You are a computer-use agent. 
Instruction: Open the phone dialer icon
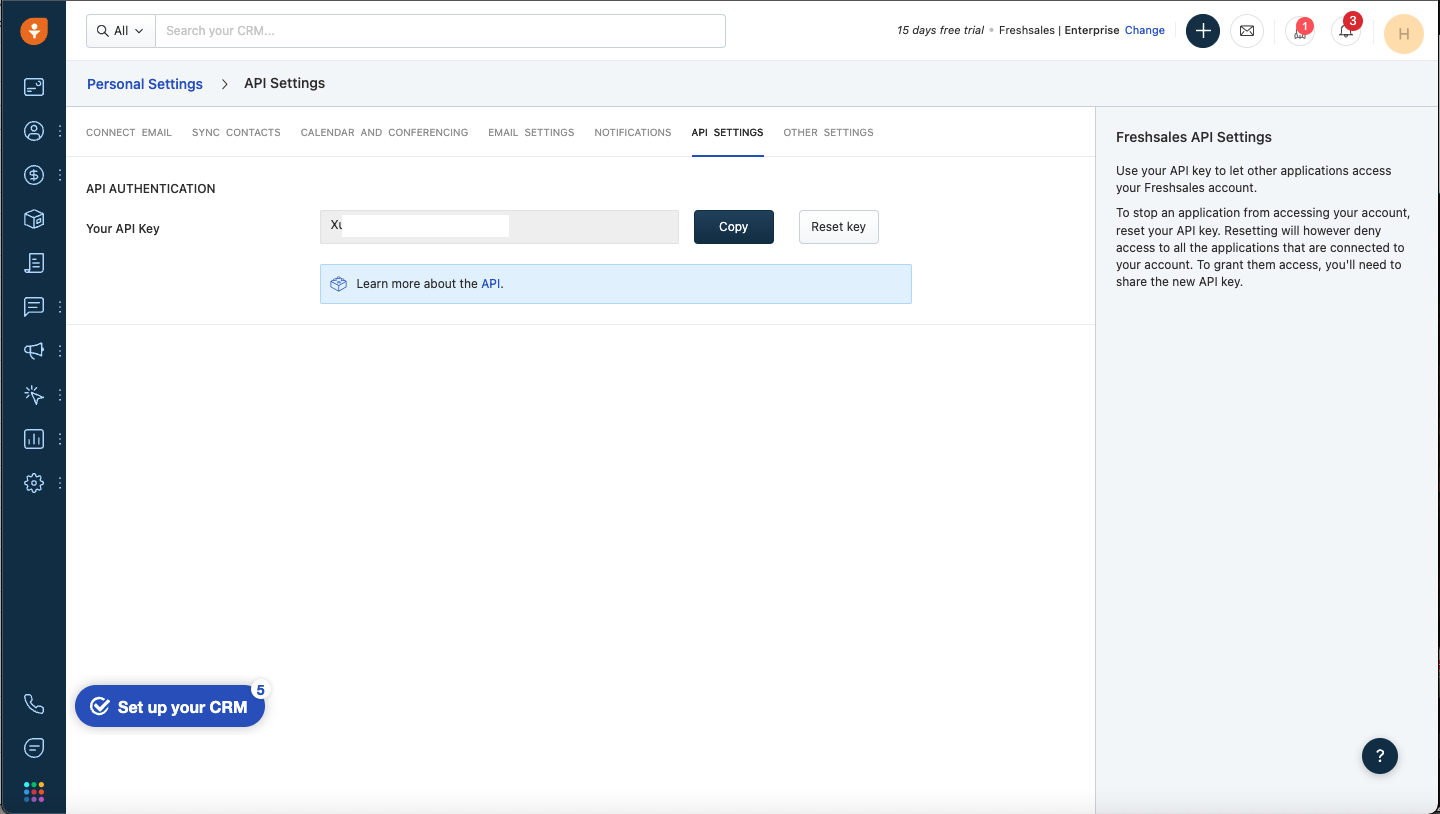[34, 704]
